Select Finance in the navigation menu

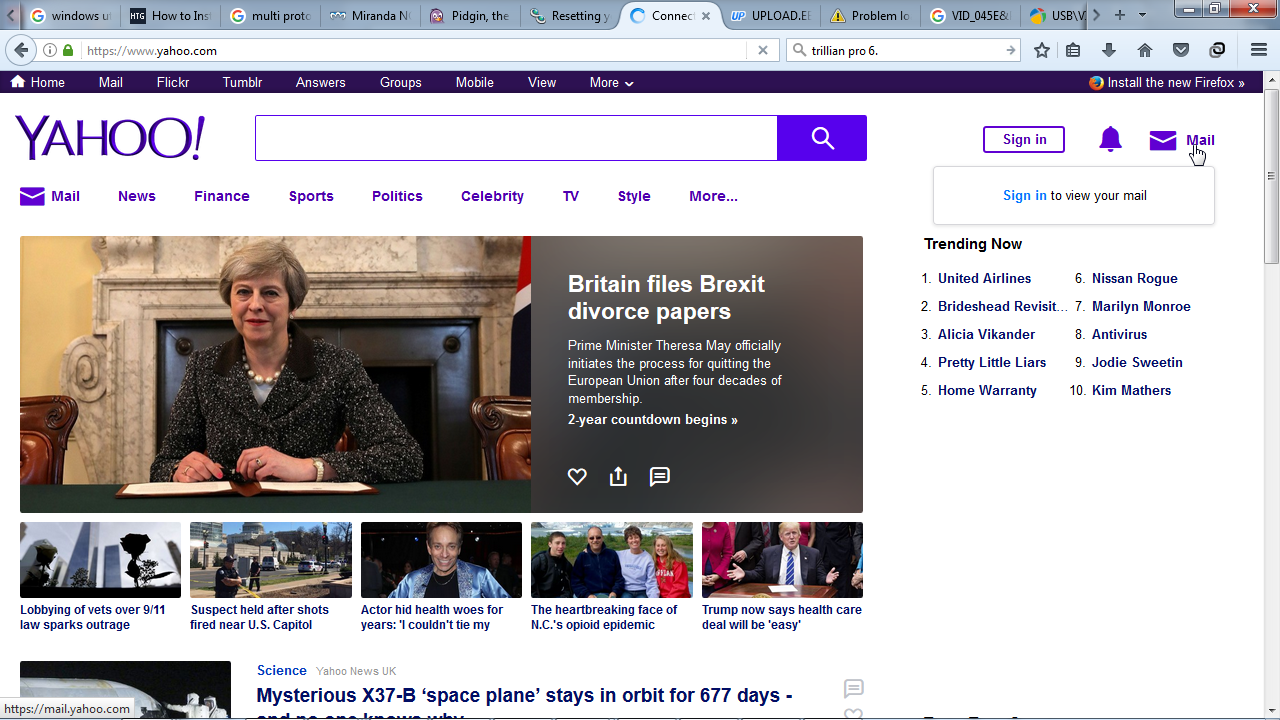222,196
